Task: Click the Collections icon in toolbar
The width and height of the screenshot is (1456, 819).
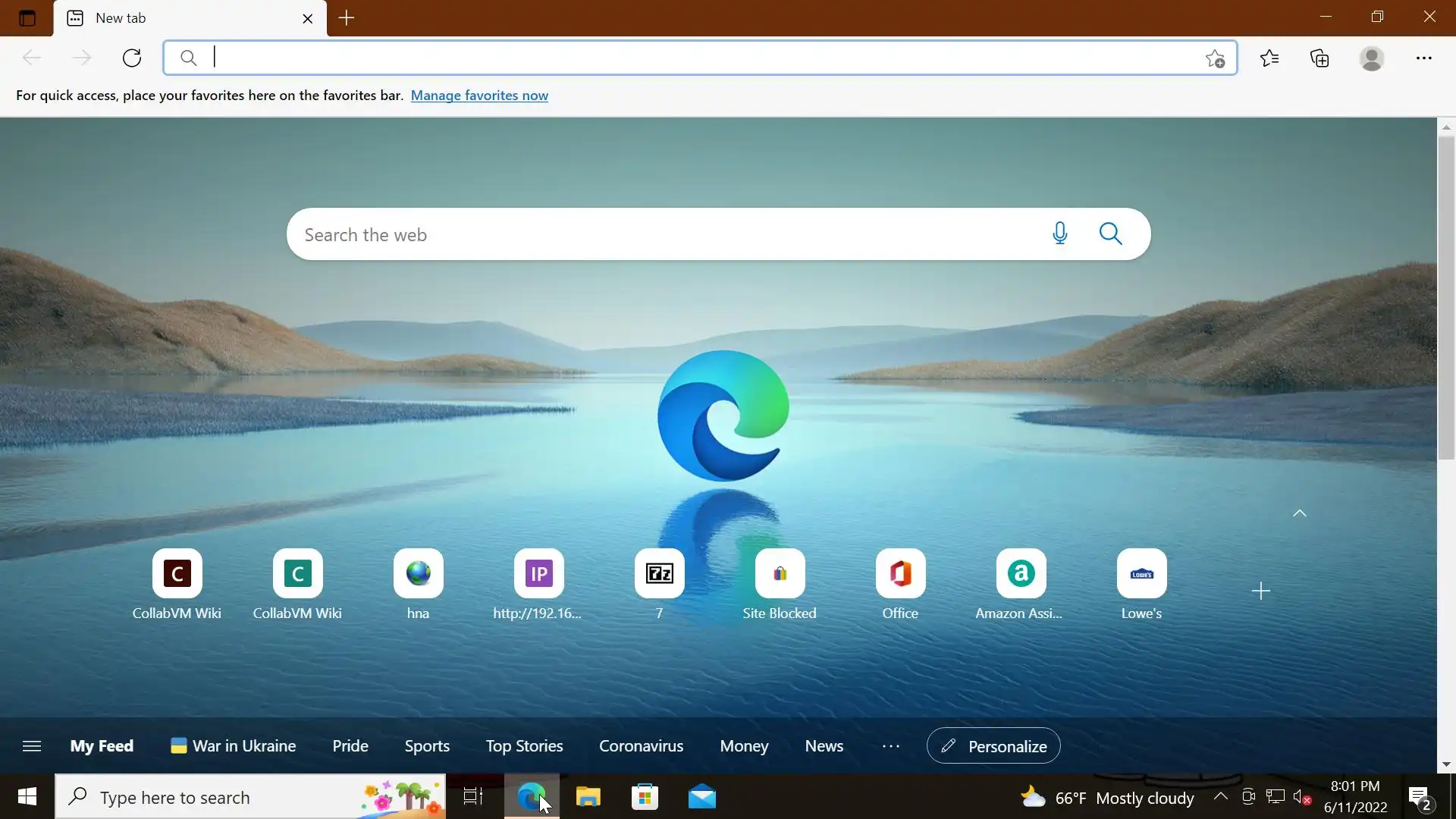Action: 1320,58
